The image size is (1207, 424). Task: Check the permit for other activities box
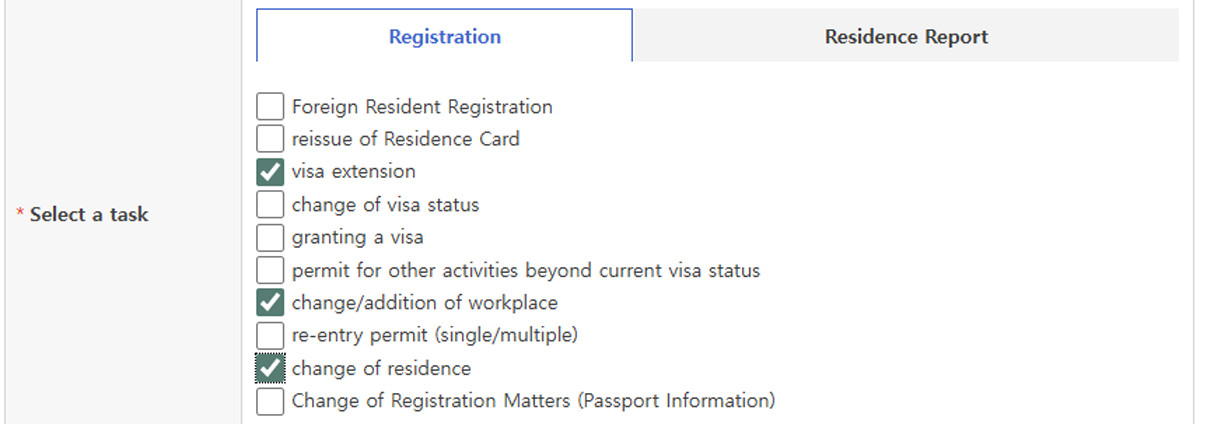coord(270,270)
